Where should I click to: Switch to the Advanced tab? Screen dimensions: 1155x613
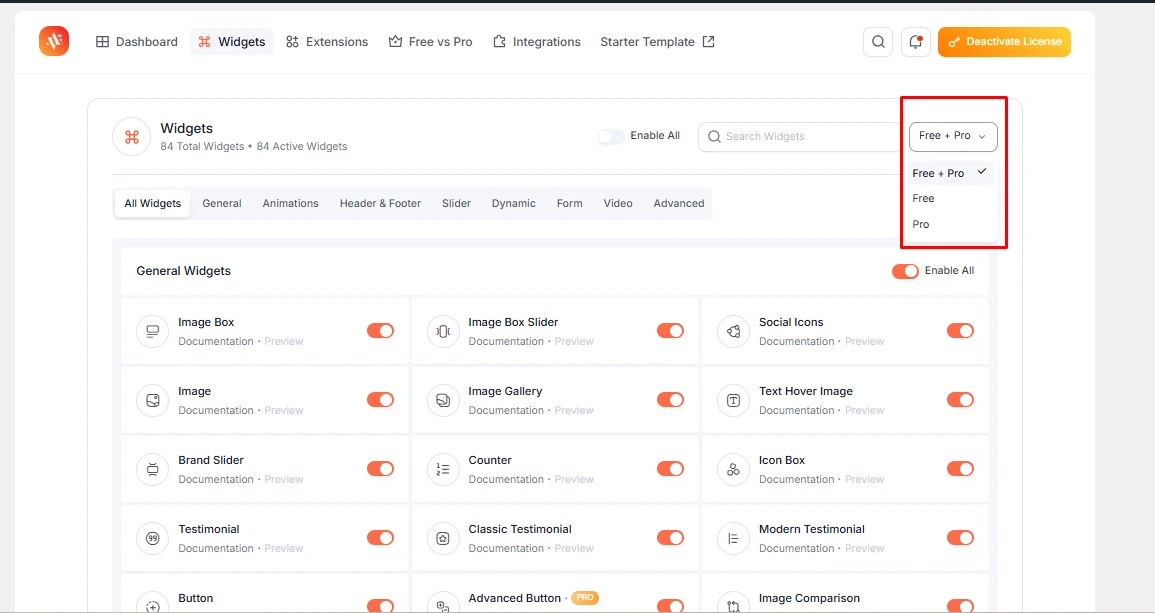click(x=678, y=203)
